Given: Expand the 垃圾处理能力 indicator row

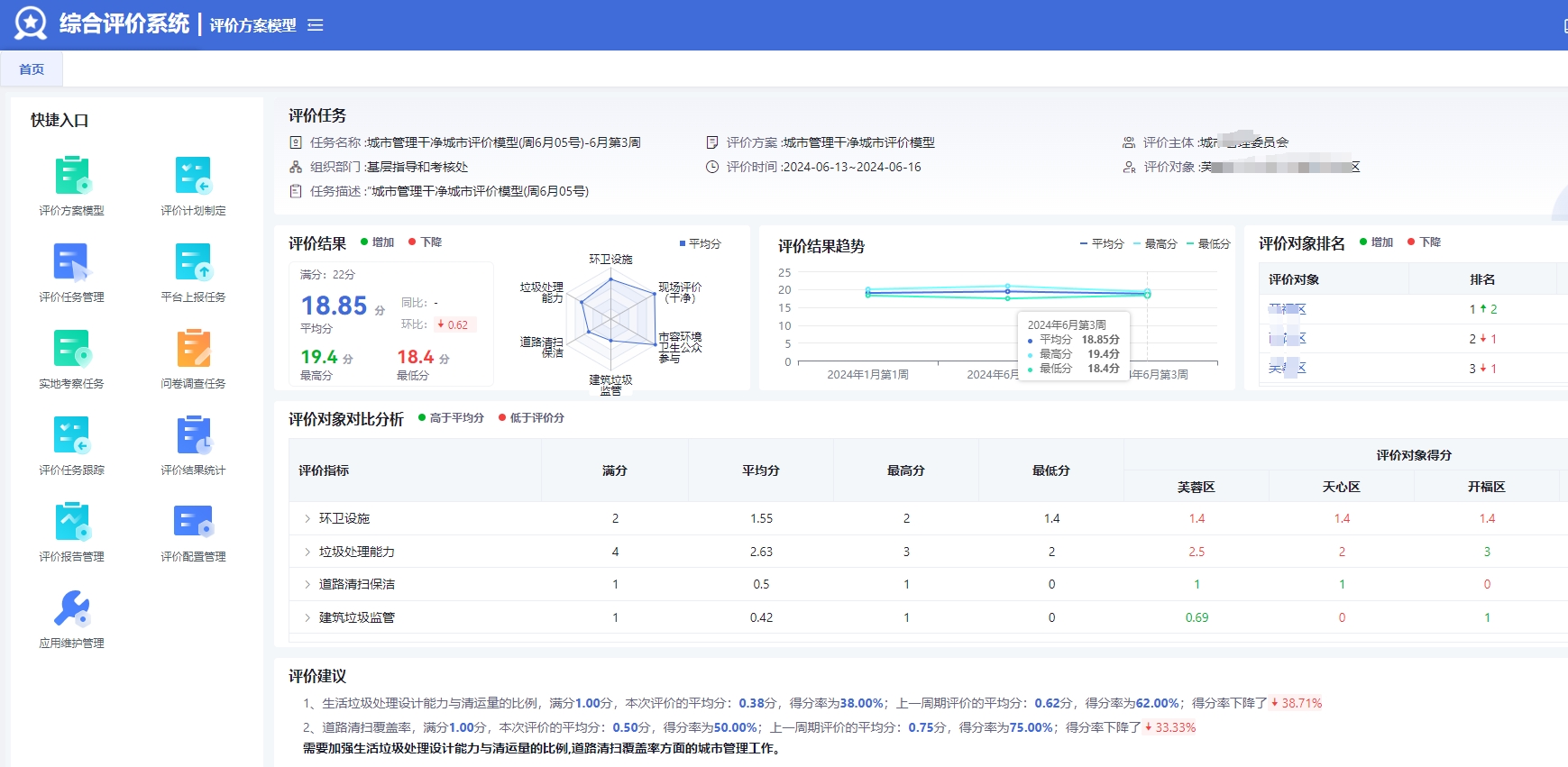Looking at the screenshot, I should (307, 552).
